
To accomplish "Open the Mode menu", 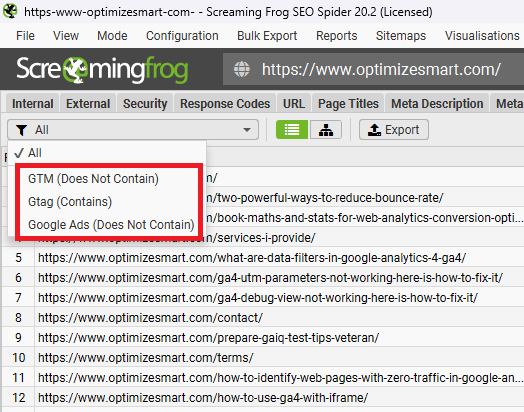I will pos(112,36).
